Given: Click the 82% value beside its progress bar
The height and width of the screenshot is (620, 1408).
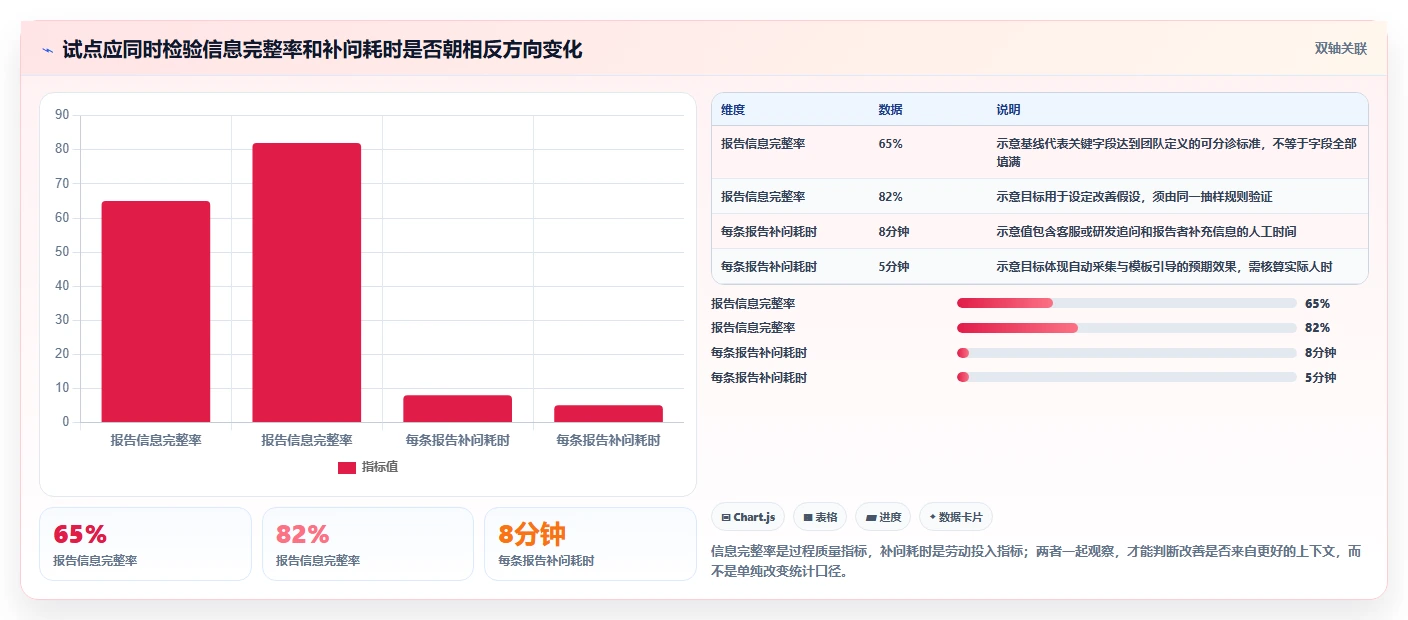Looking at the screenshot, I should (1317, 328).
